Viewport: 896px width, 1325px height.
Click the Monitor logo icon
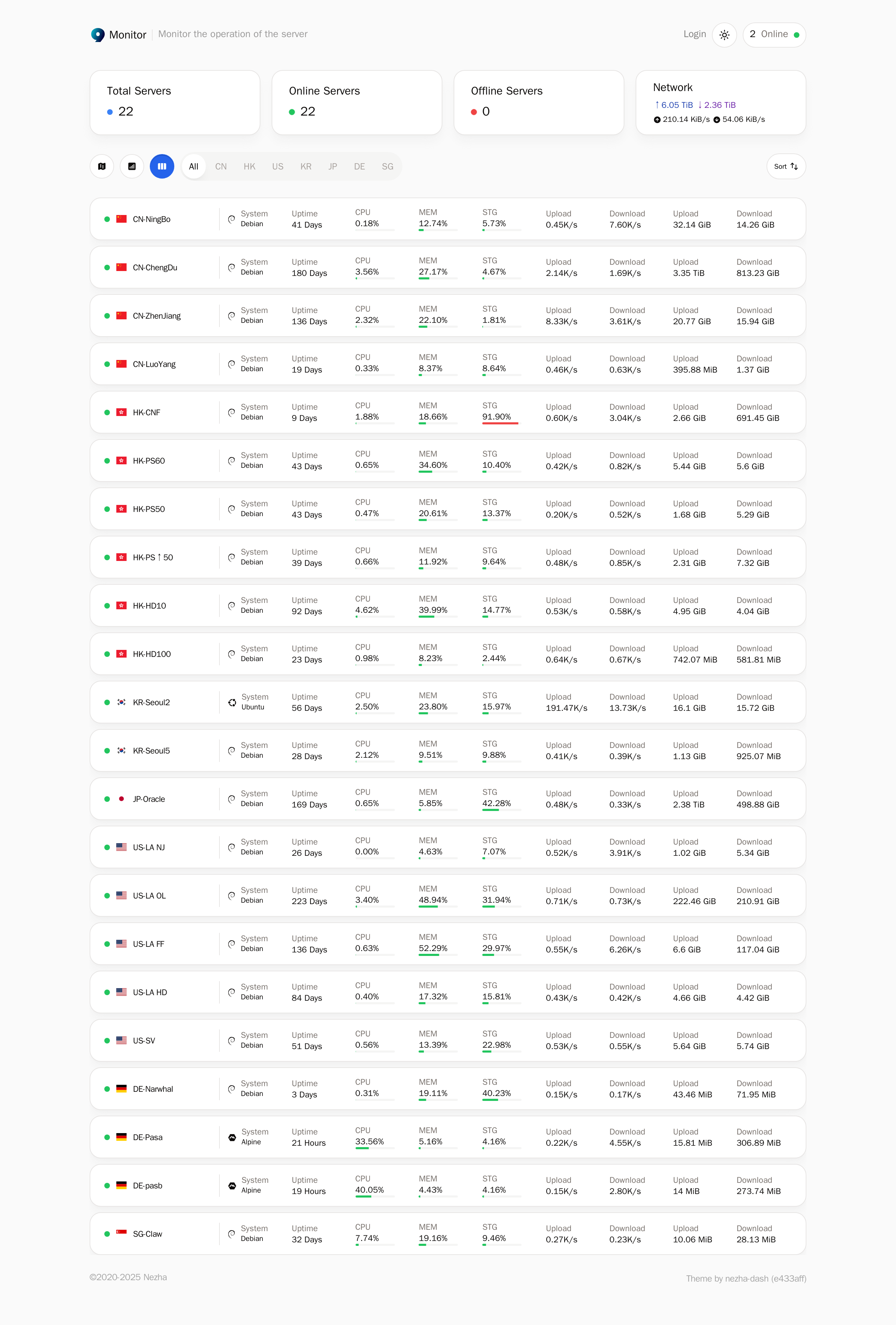[x=98, y=35]
